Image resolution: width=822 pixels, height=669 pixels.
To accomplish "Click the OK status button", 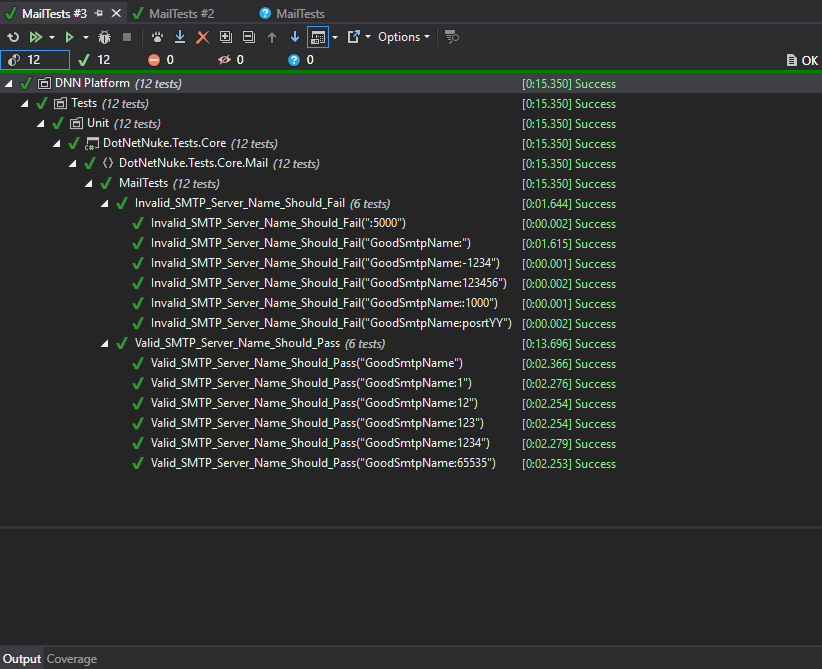I will pos(802,60).
